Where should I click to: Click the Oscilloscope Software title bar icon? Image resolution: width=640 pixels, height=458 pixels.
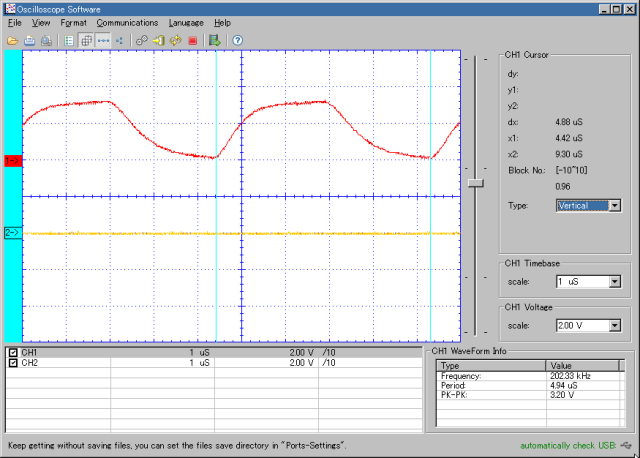tap(11, 9)
